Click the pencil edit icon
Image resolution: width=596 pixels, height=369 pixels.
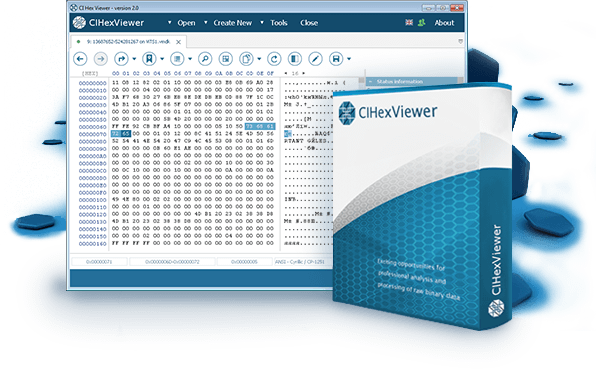pos(315,59)
